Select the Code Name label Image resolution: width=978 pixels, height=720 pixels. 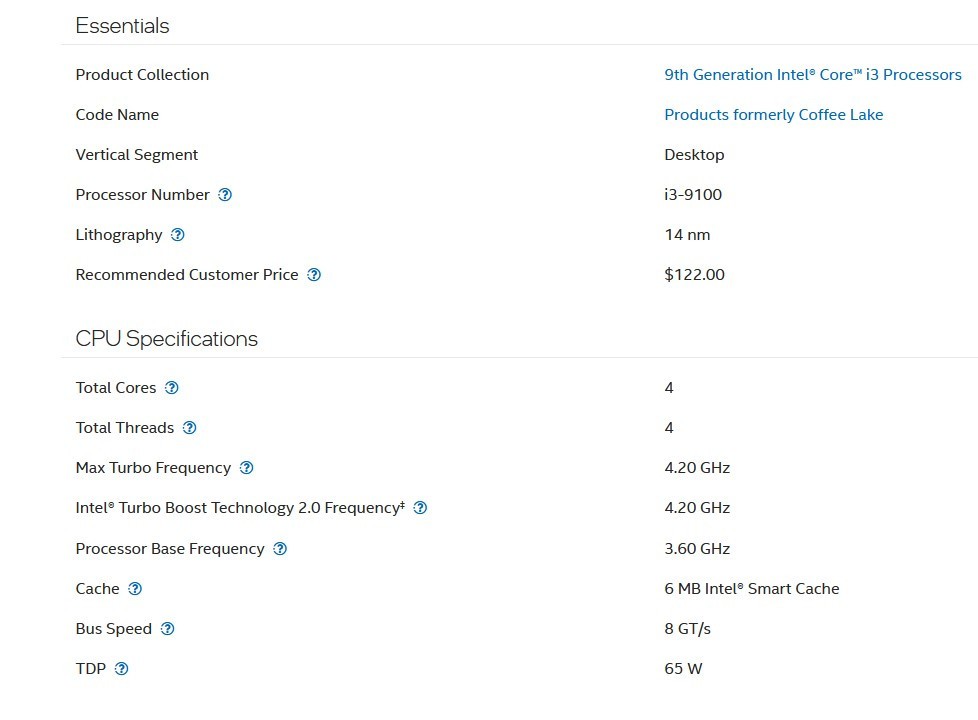click(117, 115)
